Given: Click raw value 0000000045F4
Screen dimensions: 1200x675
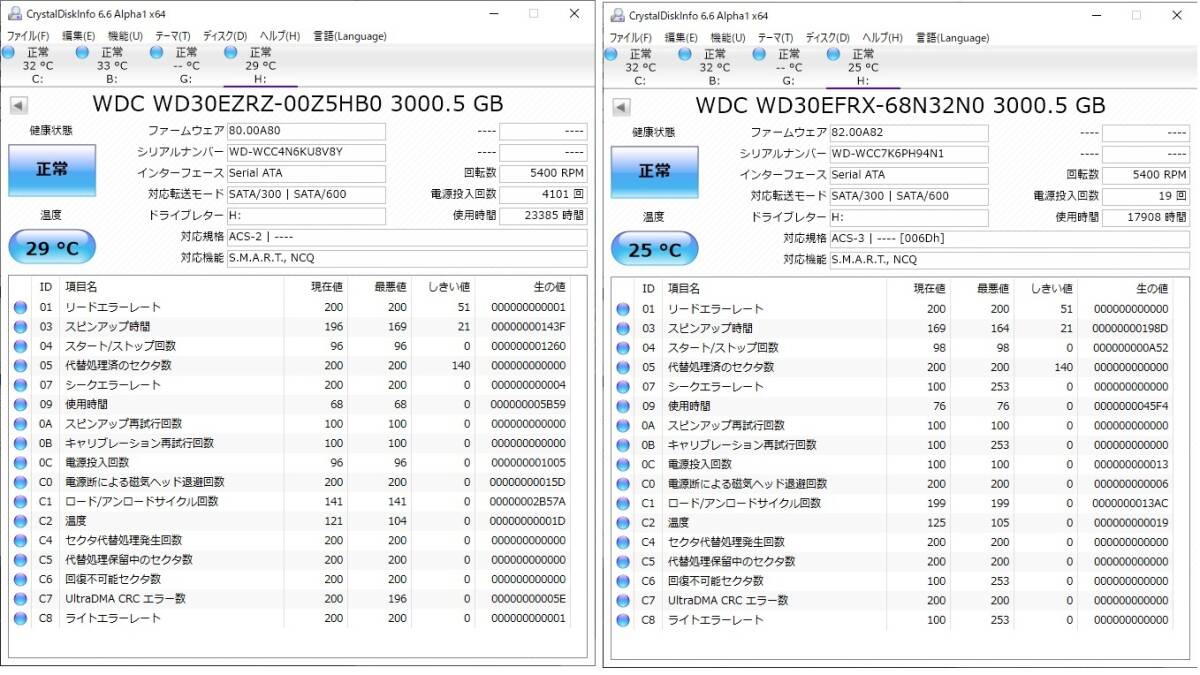Looking at the screenshot, I should [1131, 406].
